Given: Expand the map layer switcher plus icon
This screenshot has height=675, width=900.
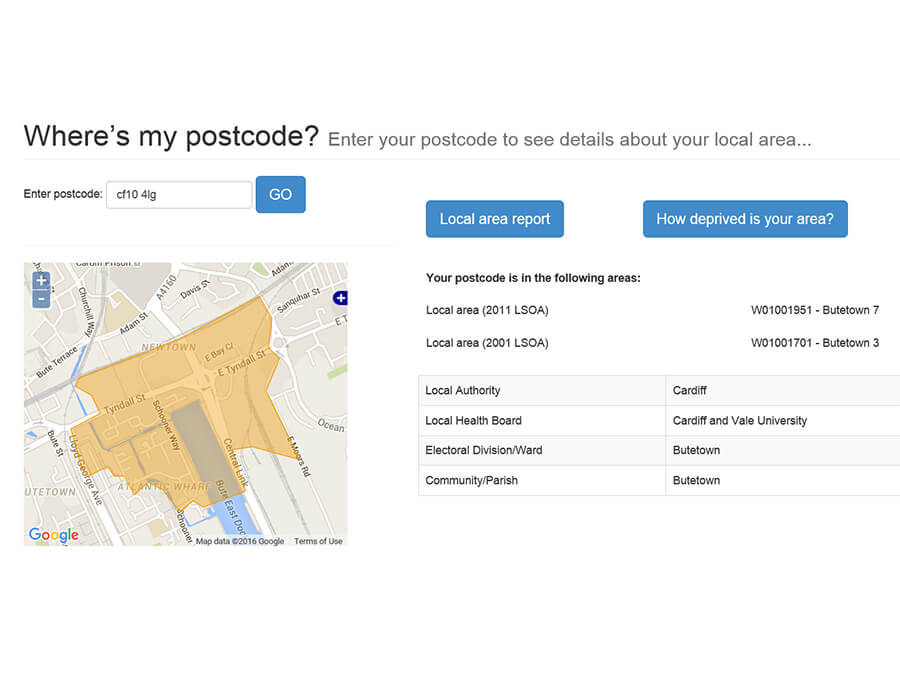Looking at the screenshot, I should click(340, 298).
